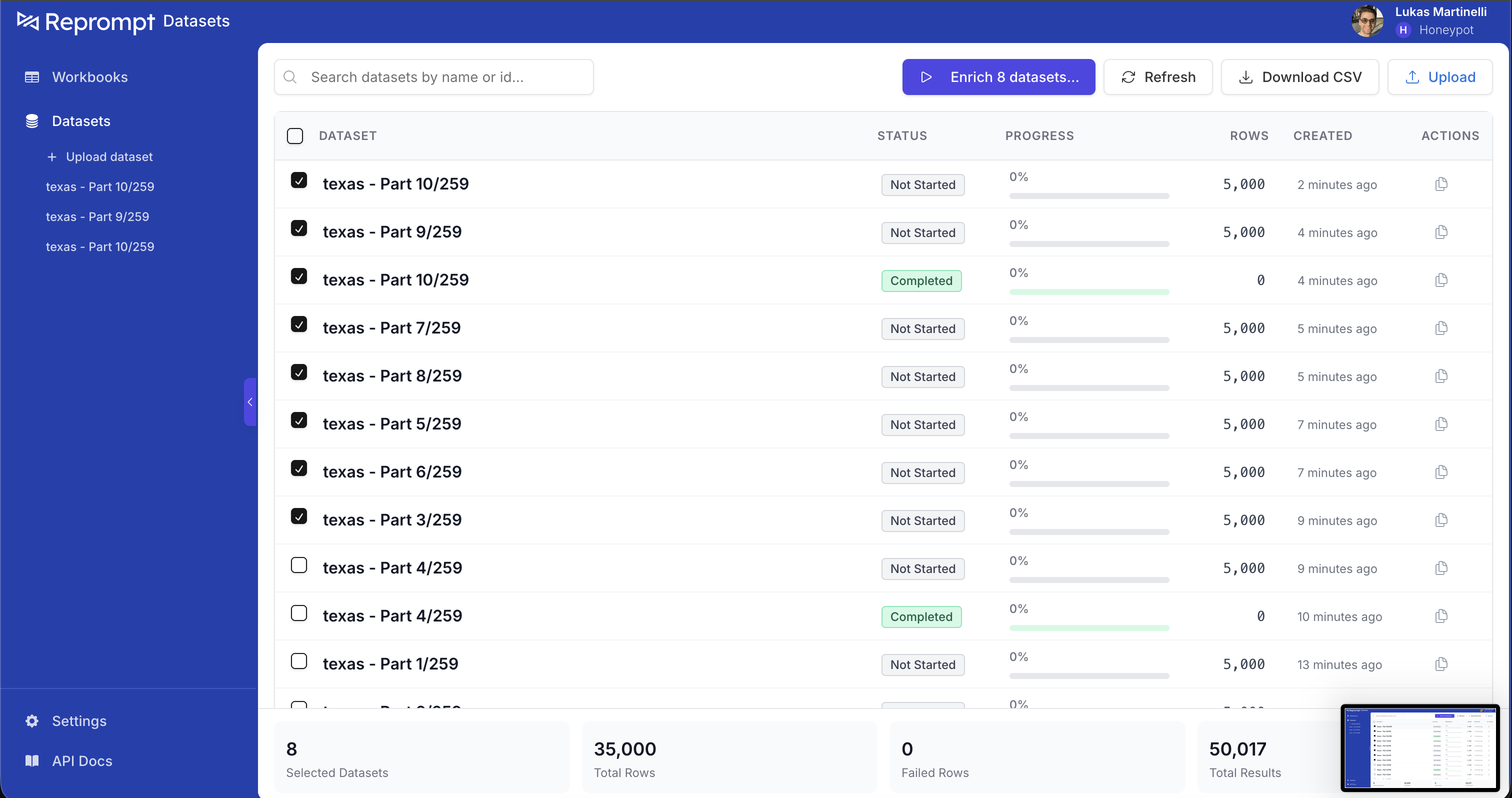Image resolution: width=1512 pixels, height=798 pixels.
Task: Click the '35,000' Total Rows value
Action: [x=624, y=748]
